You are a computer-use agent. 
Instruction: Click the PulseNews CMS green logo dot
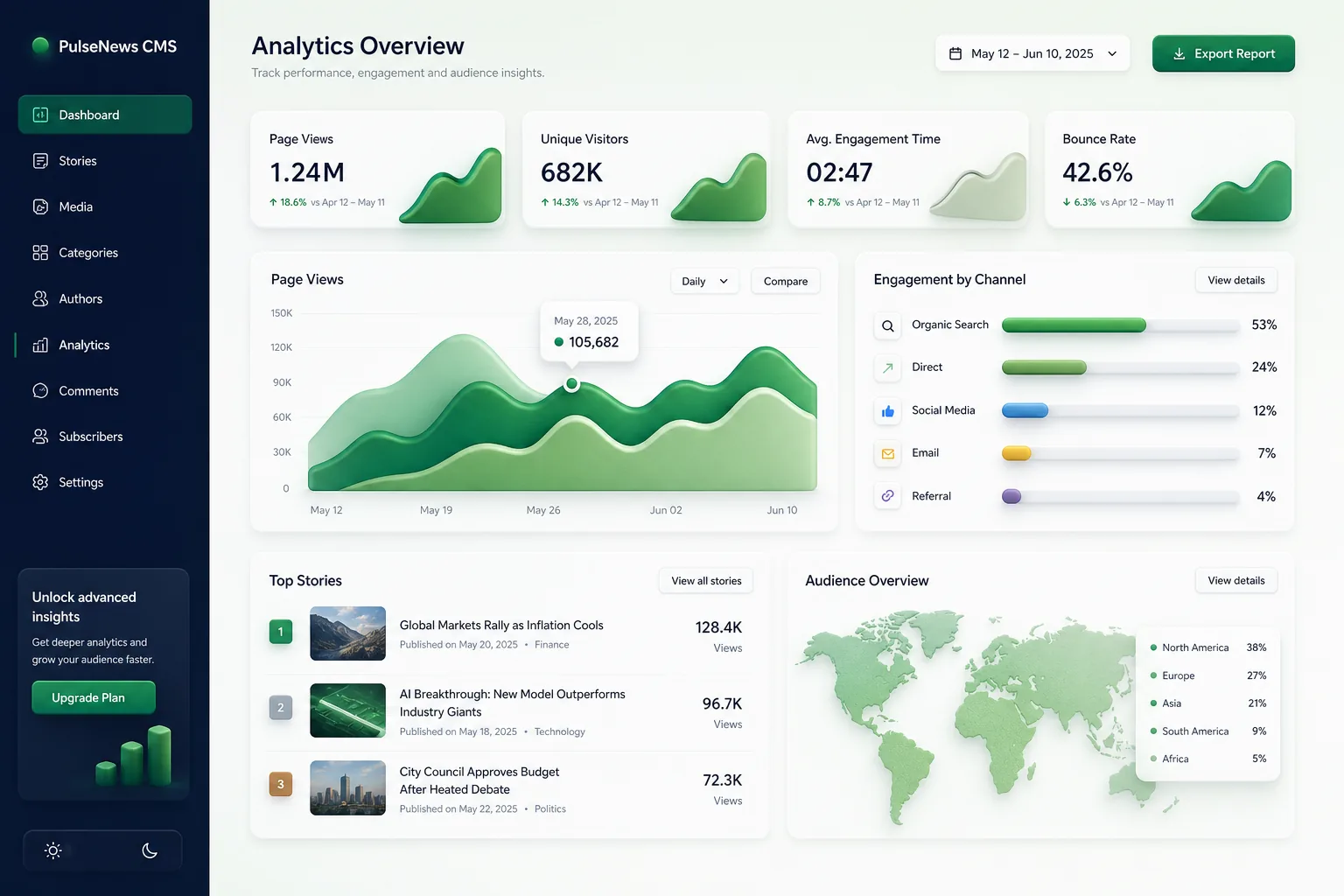tap(40, 45)
